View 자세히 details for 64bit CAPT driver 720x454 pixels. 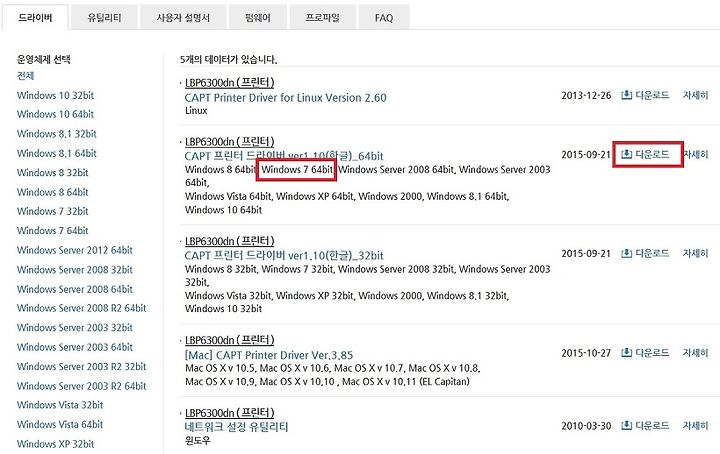(x=695, y=155)
